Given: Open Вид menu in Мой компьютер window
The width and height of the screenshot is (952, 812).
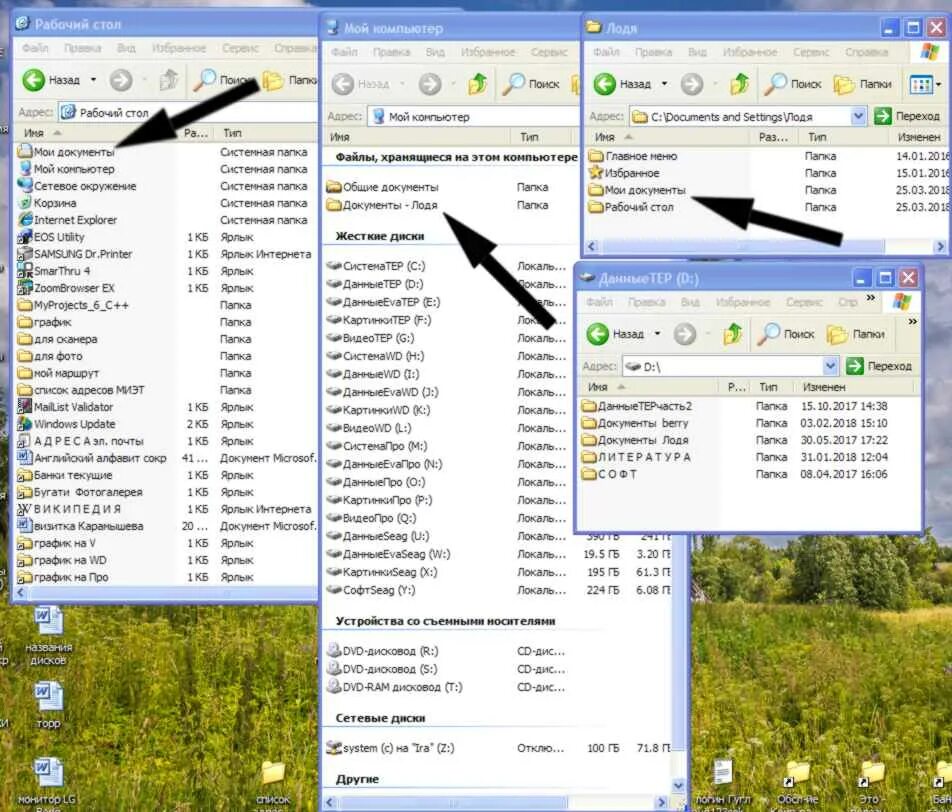Looking at the screenshot, I should (435, 52).
